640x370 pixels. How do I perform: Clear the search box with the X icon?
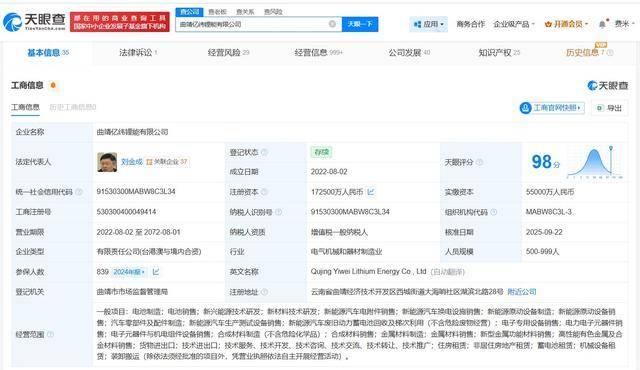pos(332,24)
